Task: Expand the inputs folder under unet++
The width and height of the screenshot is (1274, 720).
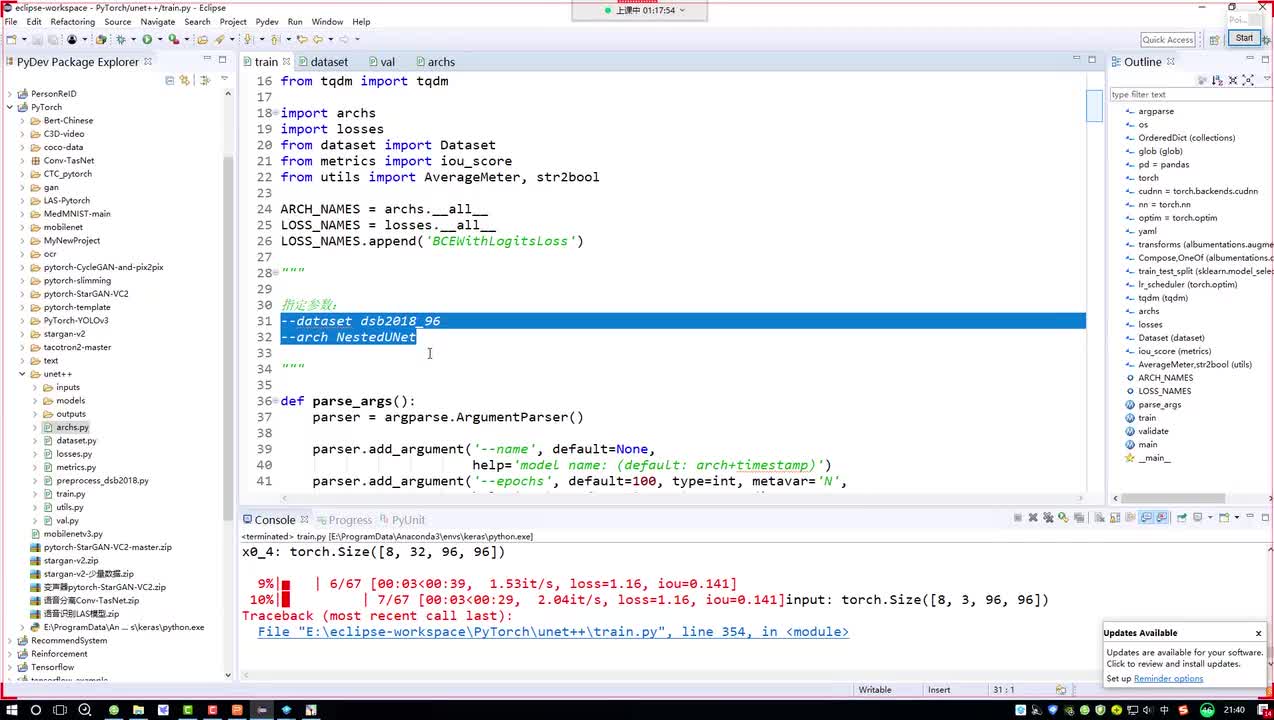Action: coord(35,387)
